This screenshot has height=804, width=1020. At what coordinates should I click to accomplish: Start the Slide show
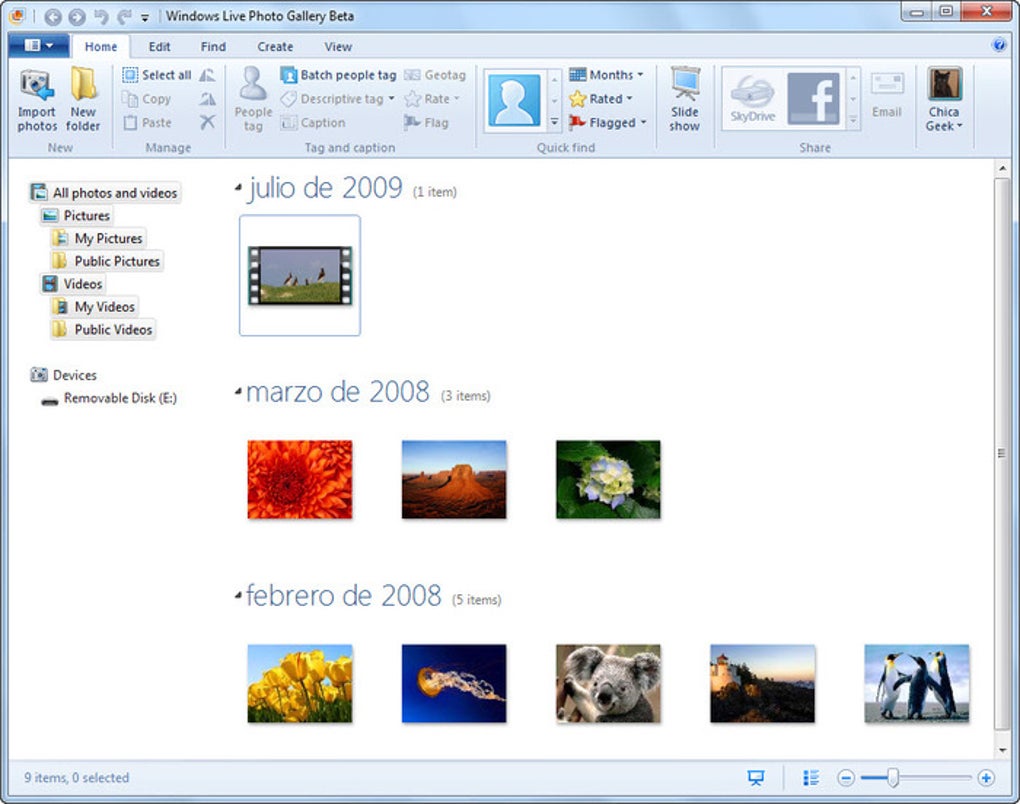coord(685,100)
